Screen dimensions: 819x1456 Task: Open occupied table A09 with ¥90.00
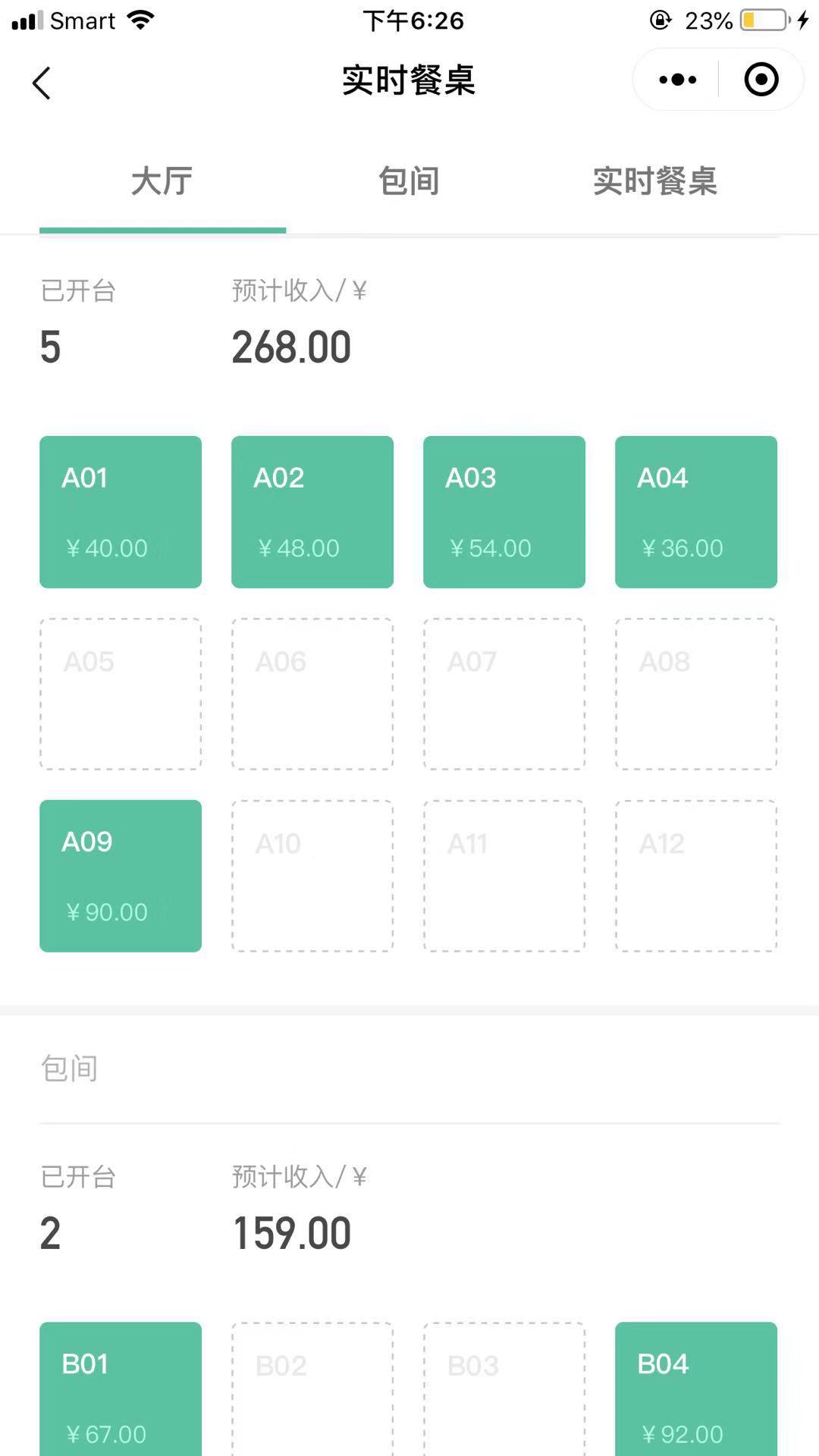coord(121,876)
